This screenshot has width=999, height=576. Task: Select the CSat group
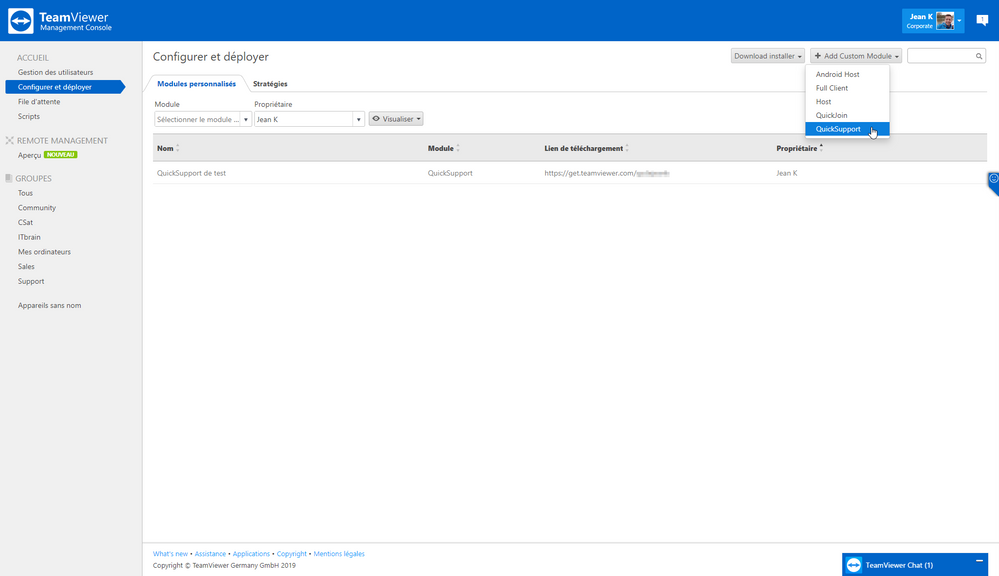(25, 222)
